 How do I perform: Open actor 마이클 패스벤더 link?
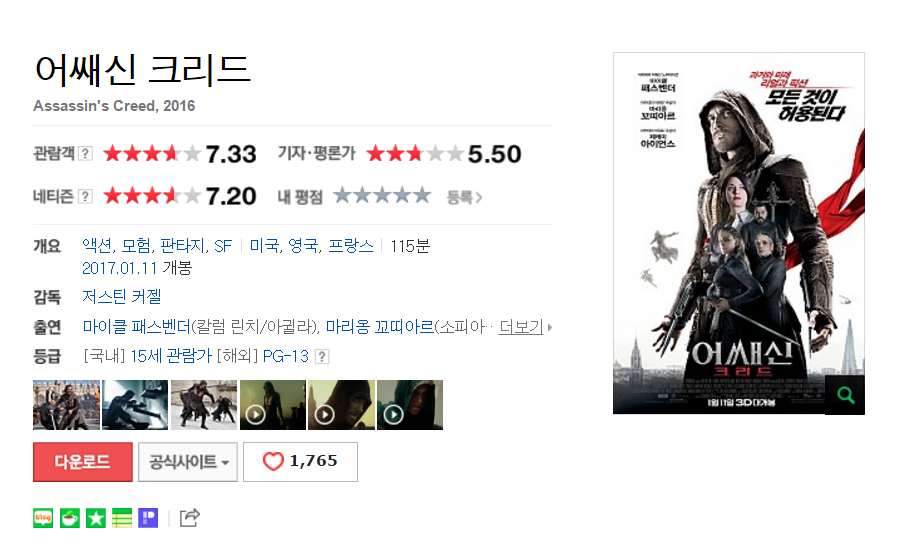pyautogui.click(x=136, y=326)
